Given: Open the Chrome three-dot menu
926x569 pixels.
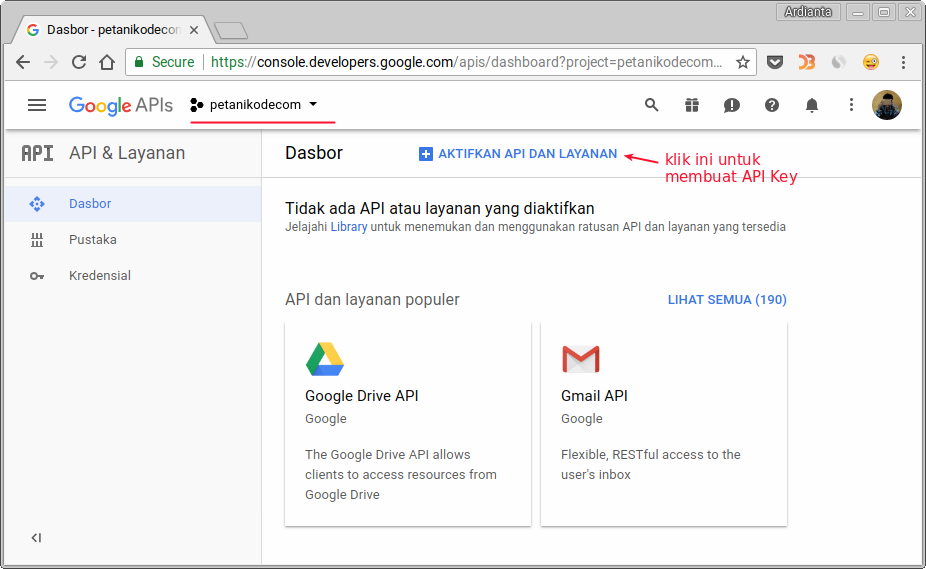Looking at the screenshot, I should tap(903, 62).
